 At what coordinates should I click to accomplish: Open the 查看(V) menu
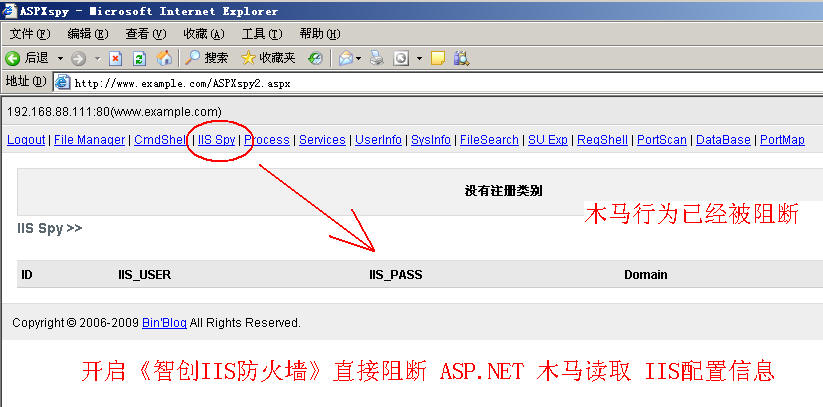click(x=146, y=34)
